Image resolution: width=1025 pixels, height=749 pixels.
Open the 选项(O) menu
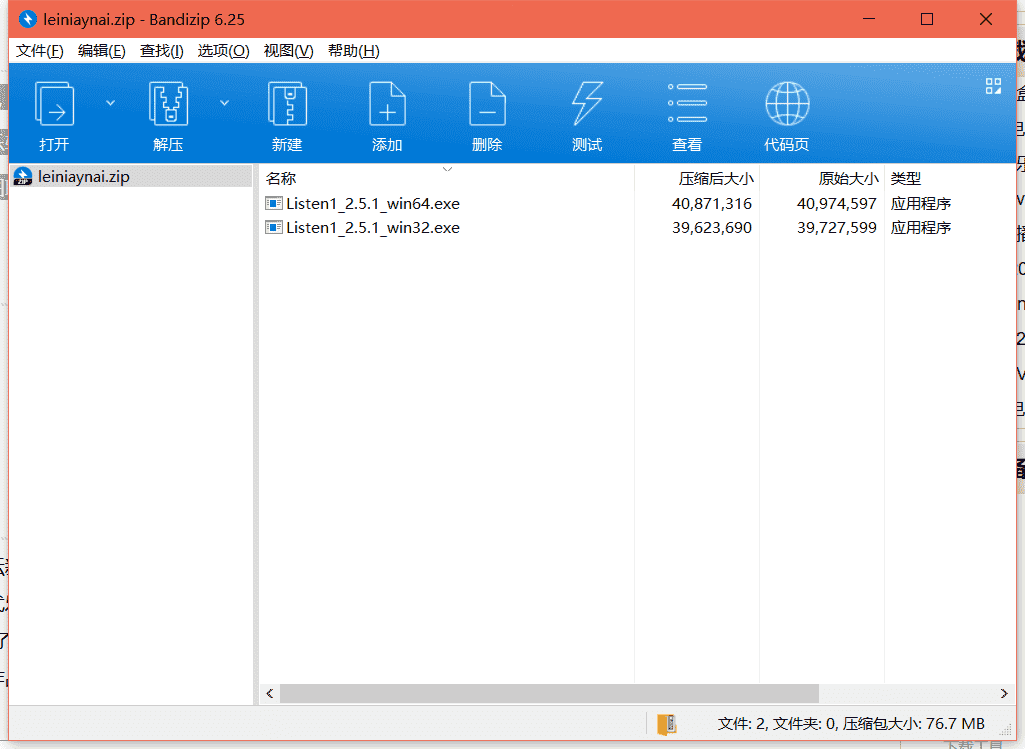click(223, 51)
